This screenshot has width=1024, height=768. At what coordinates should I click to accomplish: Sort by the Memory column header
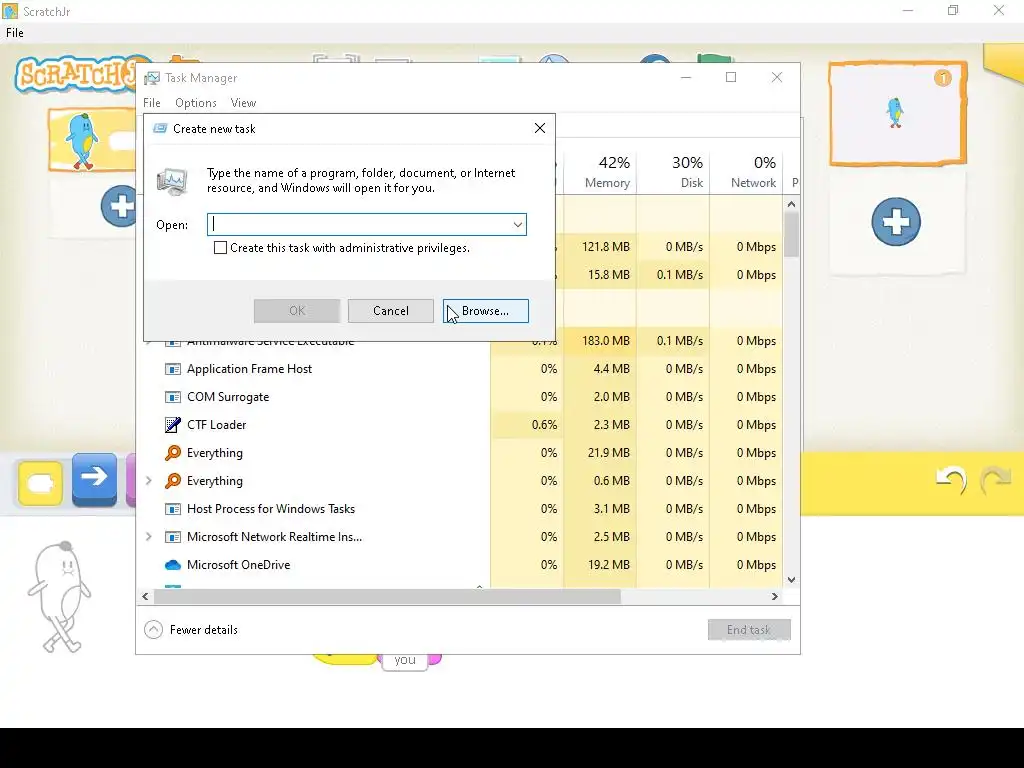pyautogui.click(x=600, y=172)
